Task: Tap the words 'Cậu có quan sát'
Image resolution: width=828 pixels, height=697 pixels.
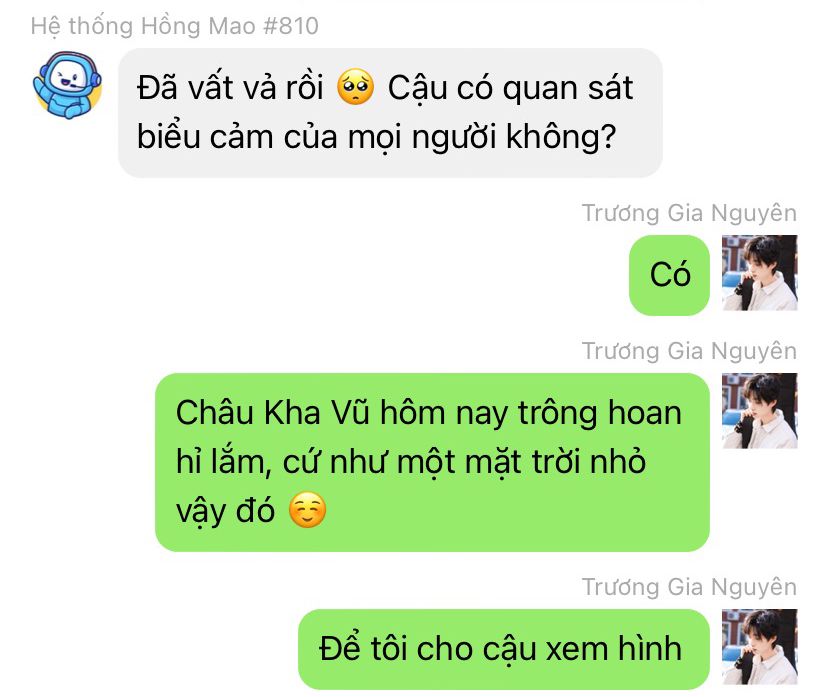Action: [510, 88]
